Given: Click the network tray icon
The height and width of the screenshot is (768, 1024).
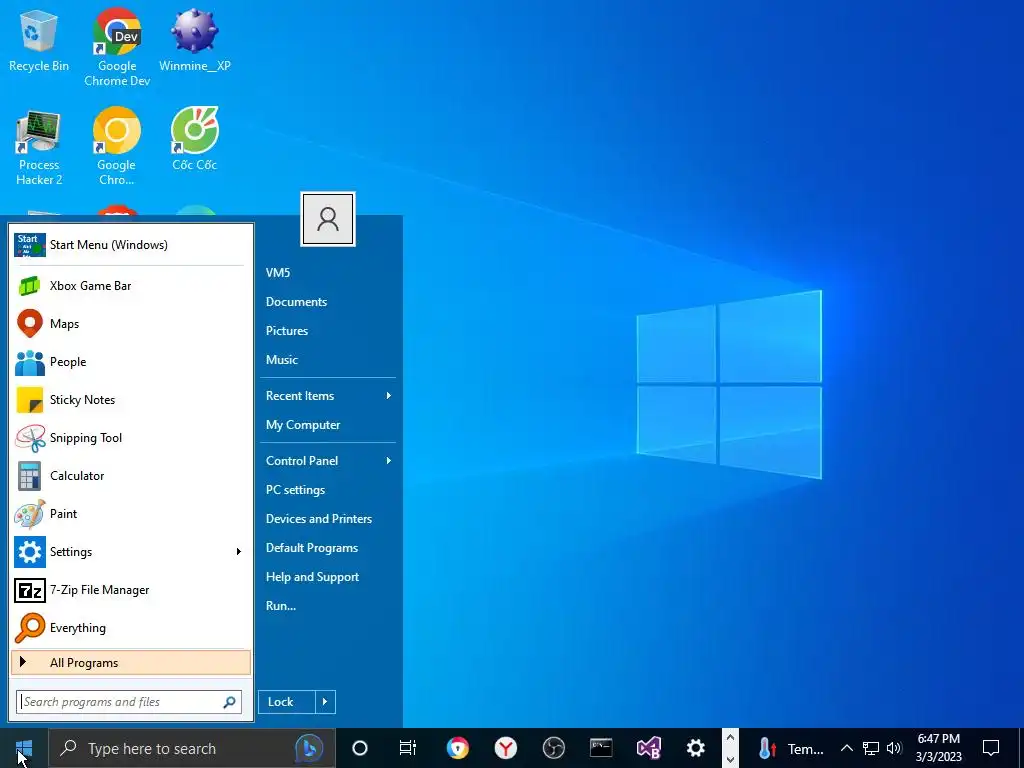Looking at the screenshot, I should coord(871,748).
